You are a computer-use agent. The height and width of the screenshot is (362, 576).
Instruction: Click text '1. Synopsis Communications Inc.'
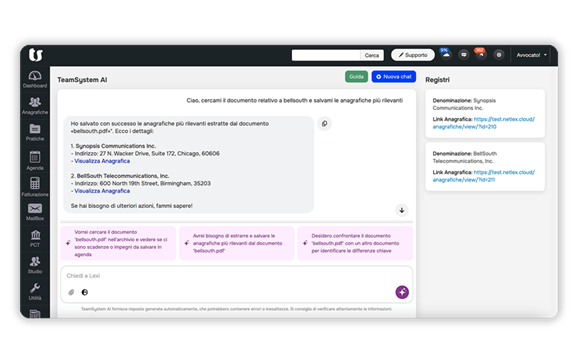pos(113,146)
